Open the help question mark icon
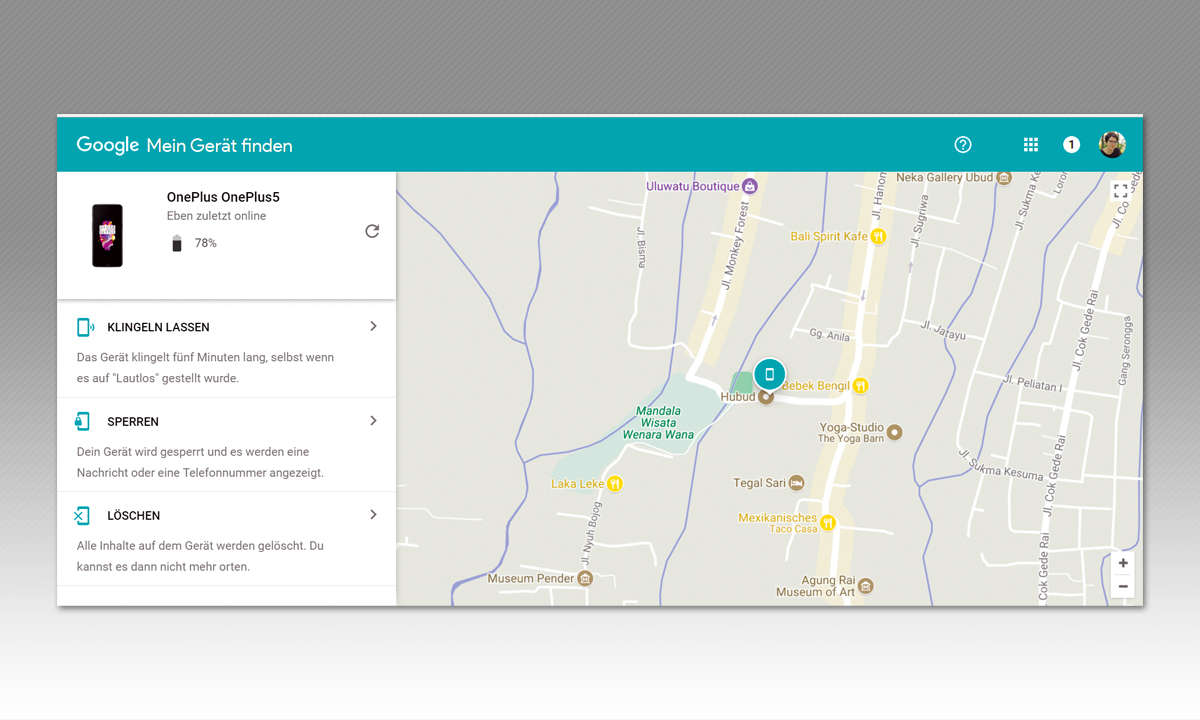 coord(963,145)
